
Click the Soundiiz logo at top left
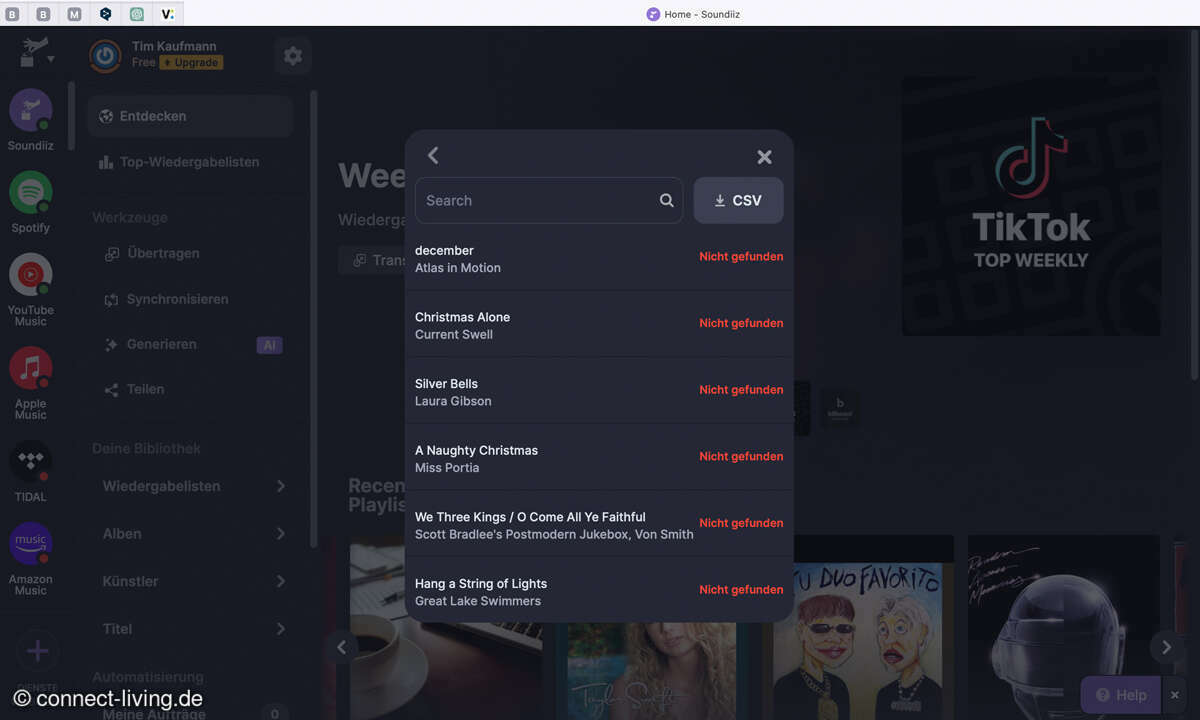pyautogui.click(x=34, y=50)
